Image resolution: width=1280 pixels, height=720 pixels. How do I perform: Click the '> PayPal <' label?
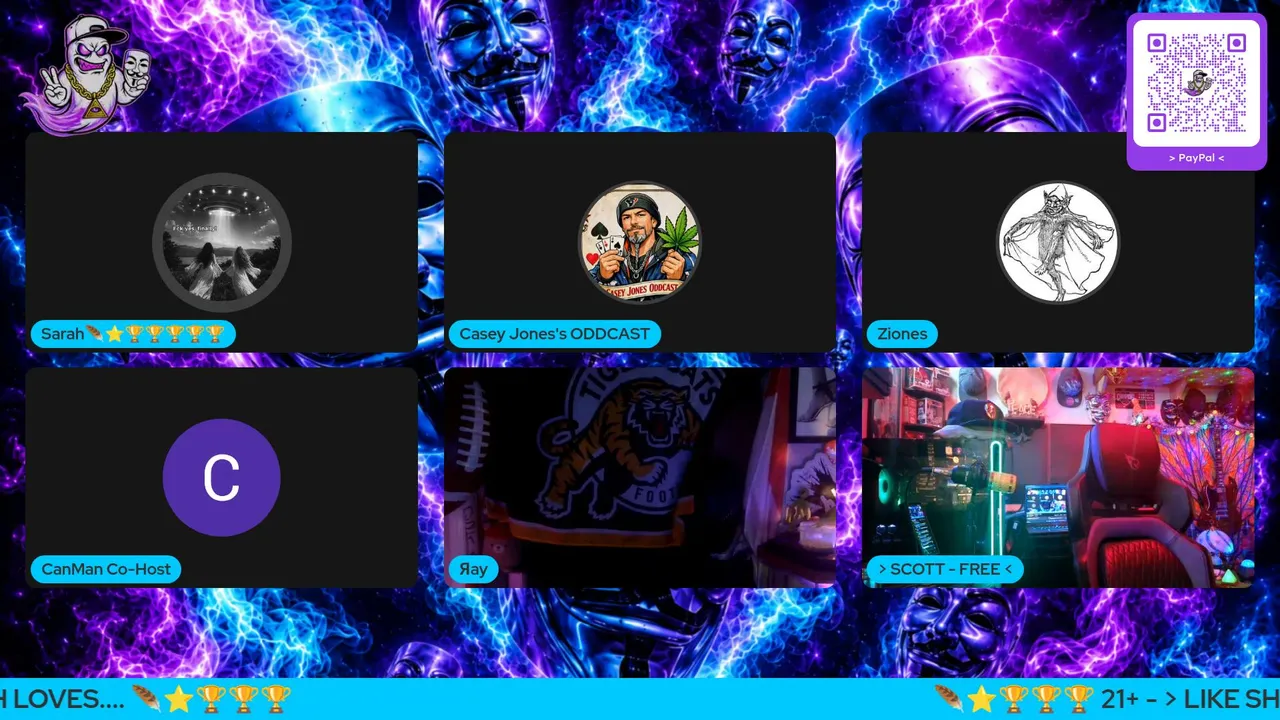click(1196, 158)
